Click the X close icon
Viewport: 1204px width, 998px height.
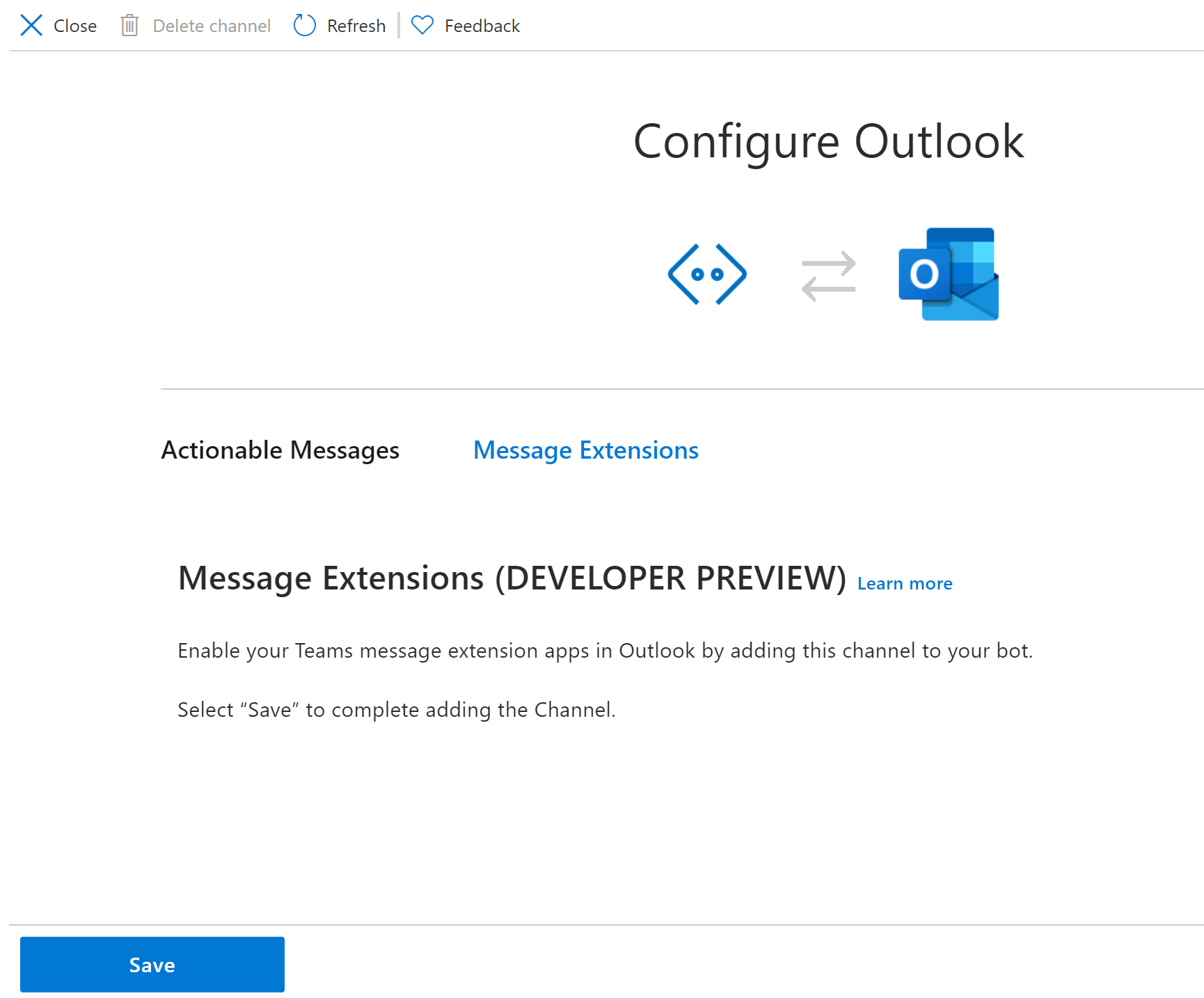click(31, 25)
